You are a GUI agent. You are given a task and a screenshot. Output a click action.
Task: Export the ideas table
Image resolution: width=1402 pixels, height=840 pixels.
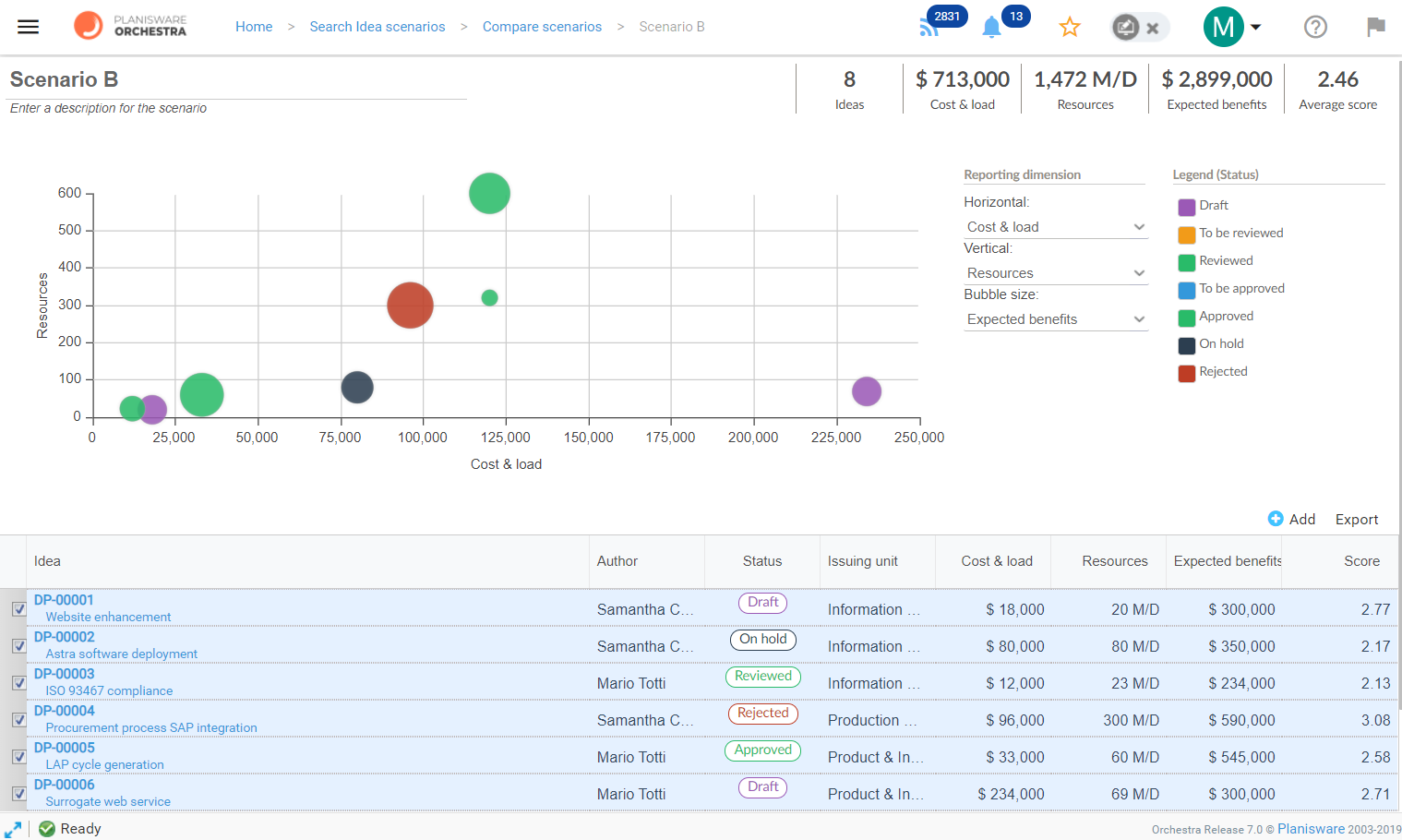[x=1356, y=520]
